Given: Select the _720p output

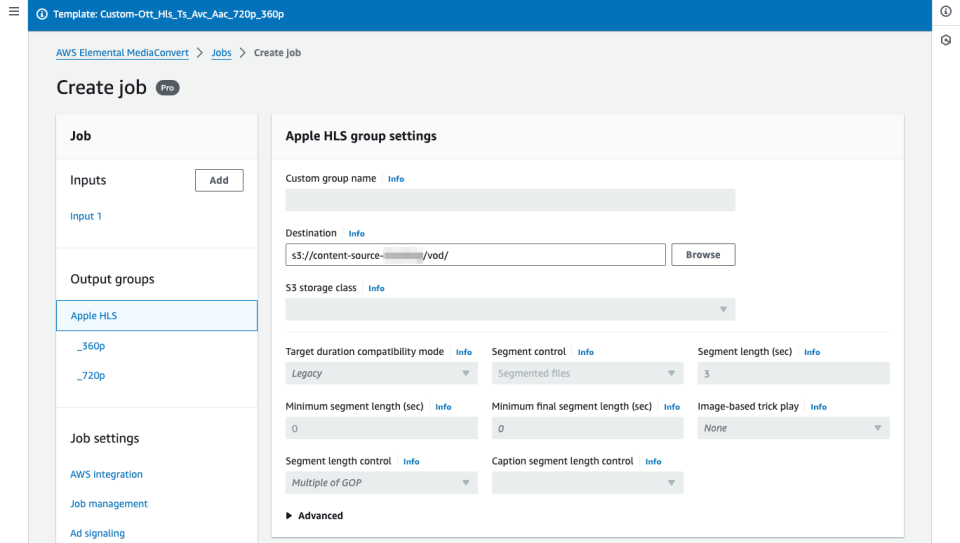Looking at the screenshot, I should coord(91,376).
